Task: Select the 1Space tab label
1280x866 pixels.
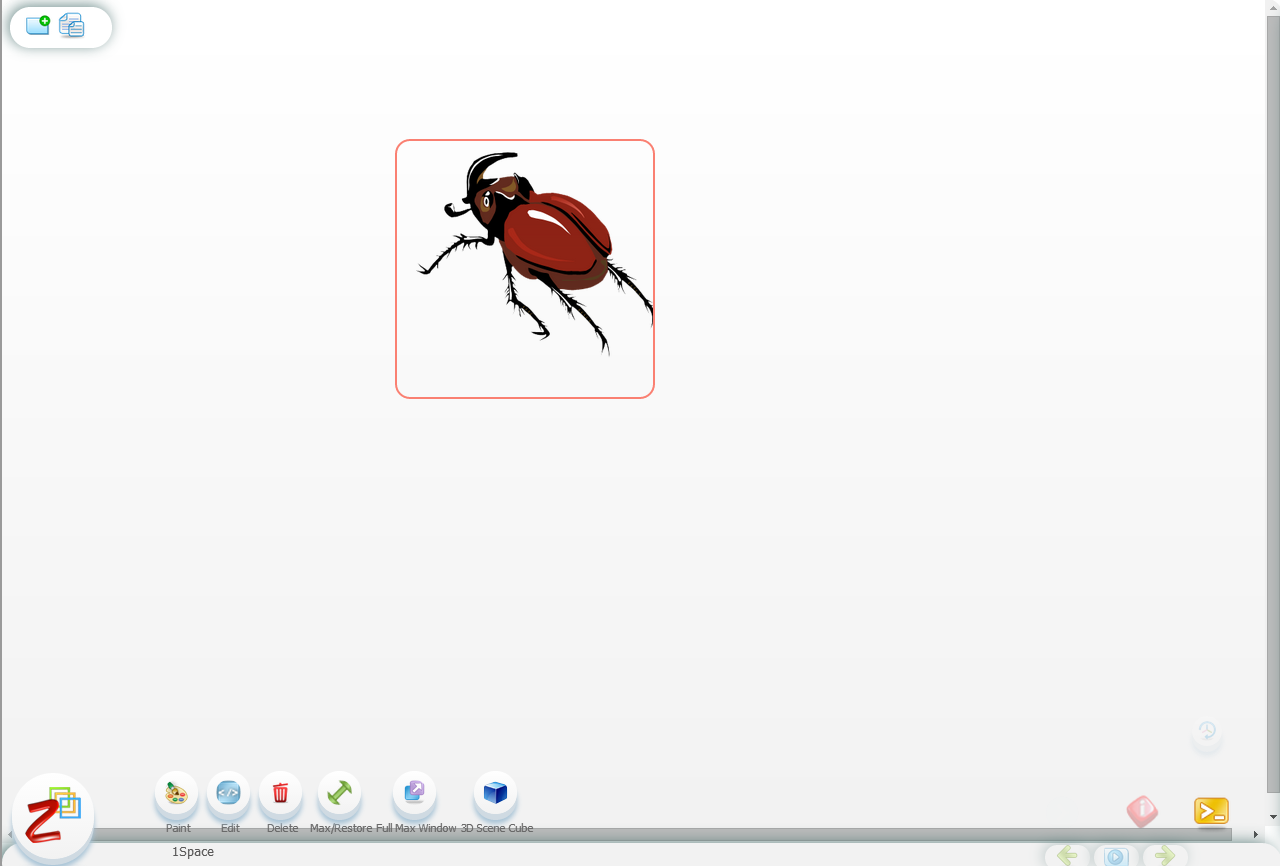Action: tap(193, 852)
